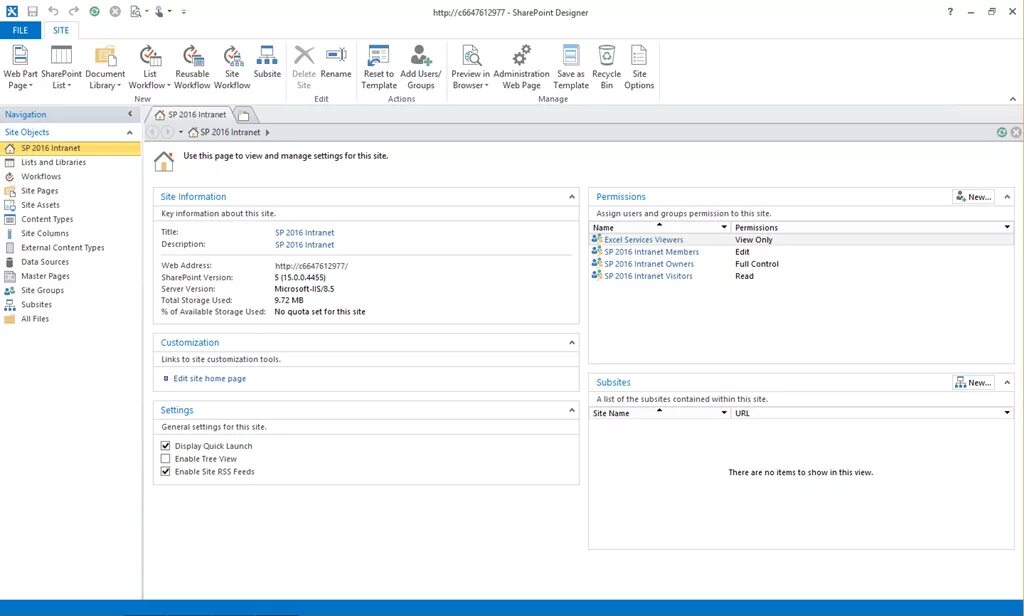Collapse the Subsites section

click(x=1007, y=382)
